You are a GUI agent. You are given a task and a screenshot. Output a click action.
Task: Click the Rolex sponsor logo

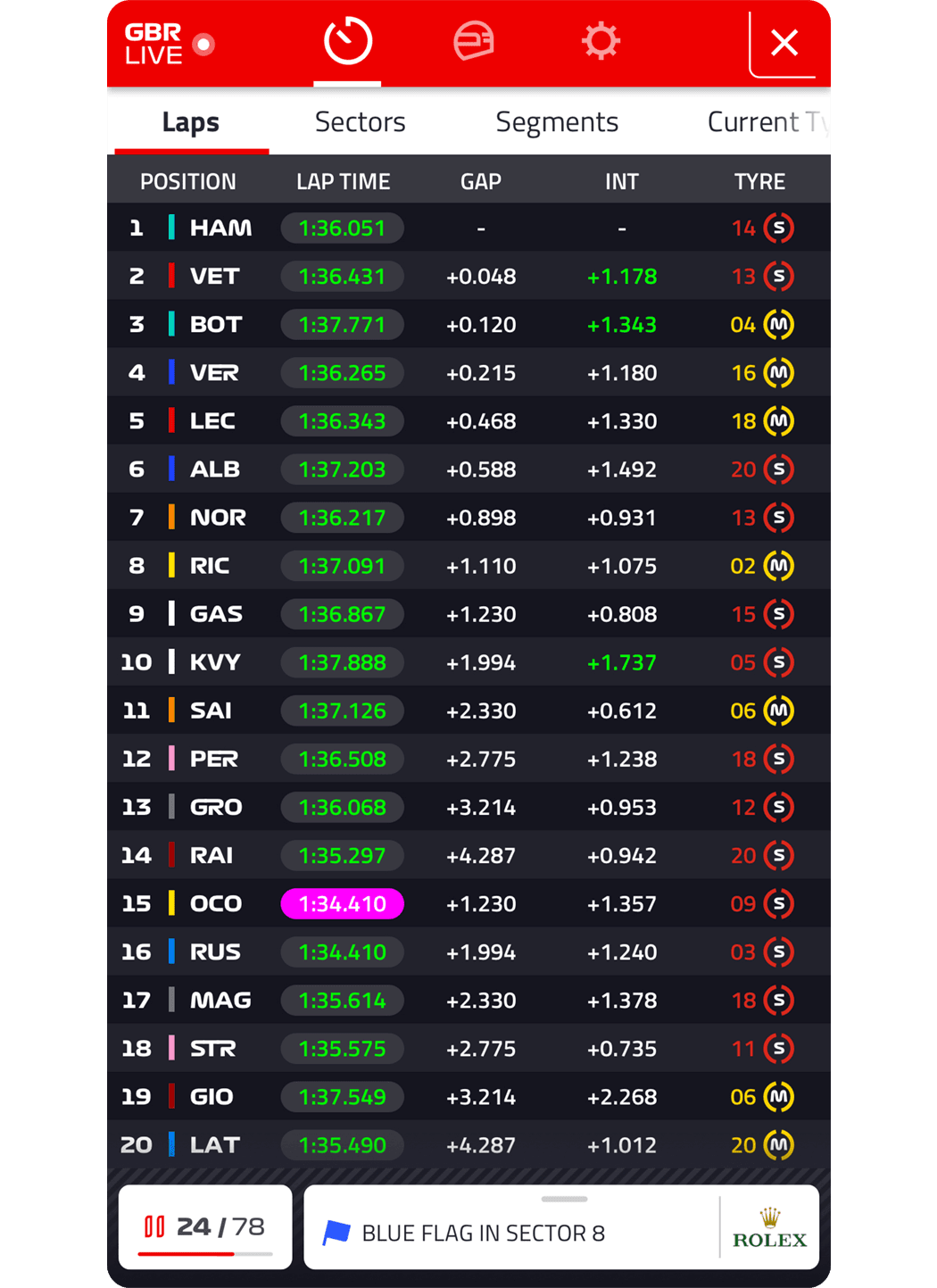[769, 1226]
